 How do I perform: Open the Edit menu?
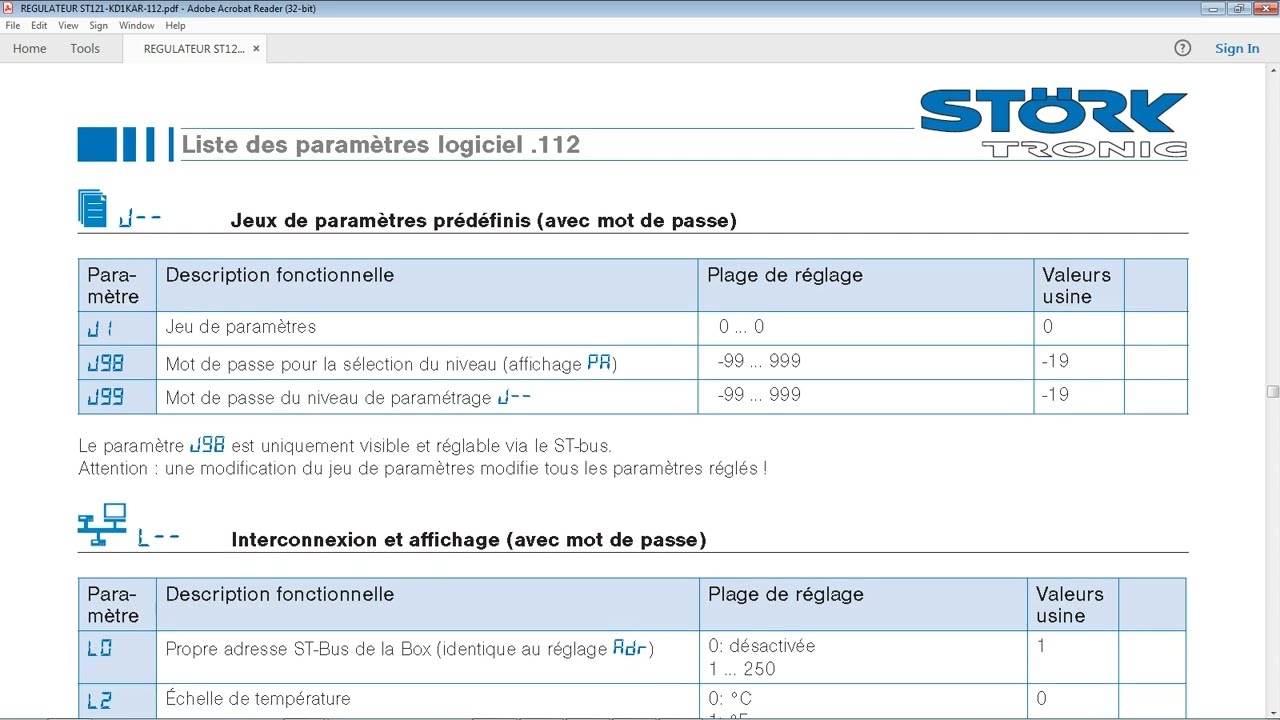[x=39, y=25]
